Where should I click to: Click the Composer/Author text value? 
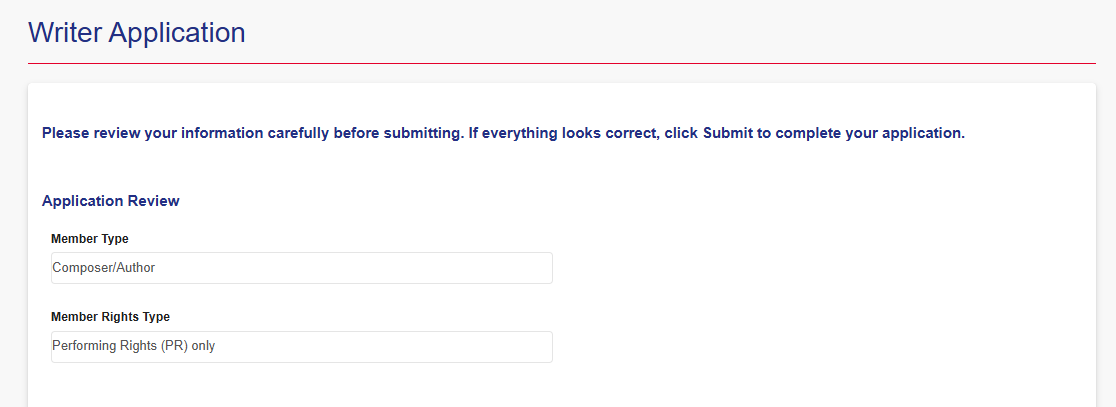coord(104,268)
